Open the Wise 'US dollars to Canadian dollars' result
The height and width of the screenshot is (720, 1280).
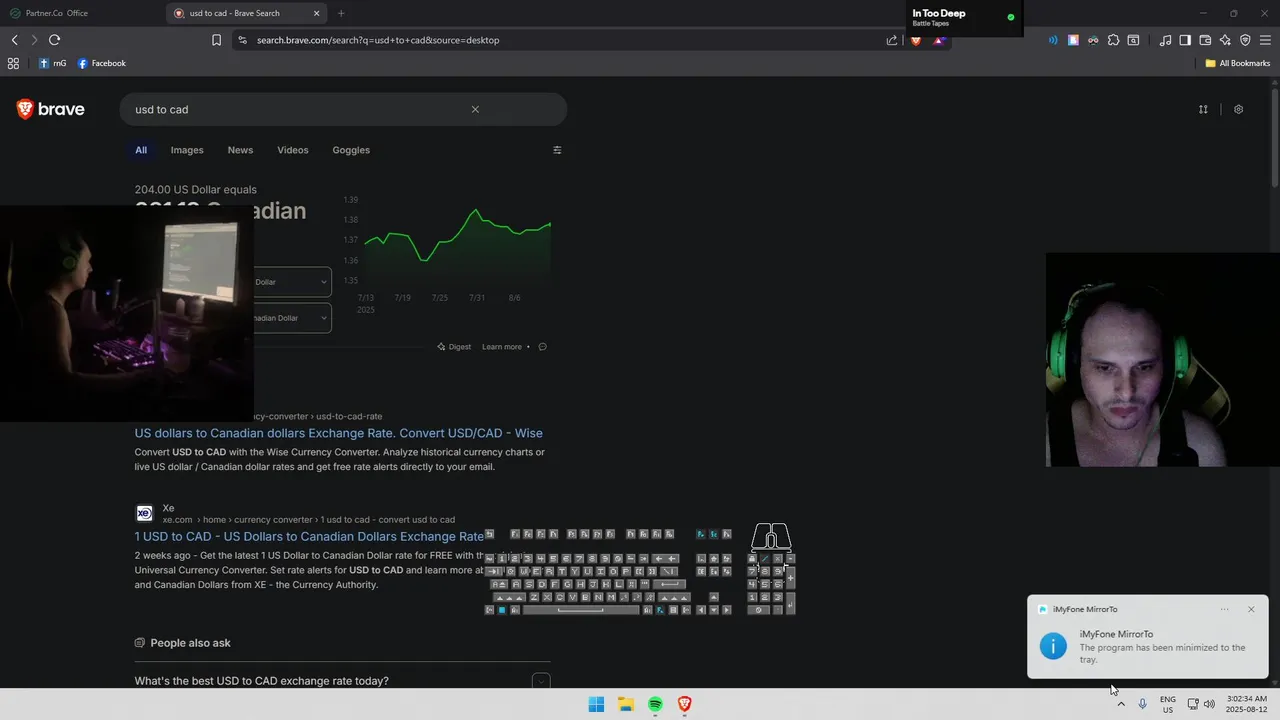click(339, 433)
